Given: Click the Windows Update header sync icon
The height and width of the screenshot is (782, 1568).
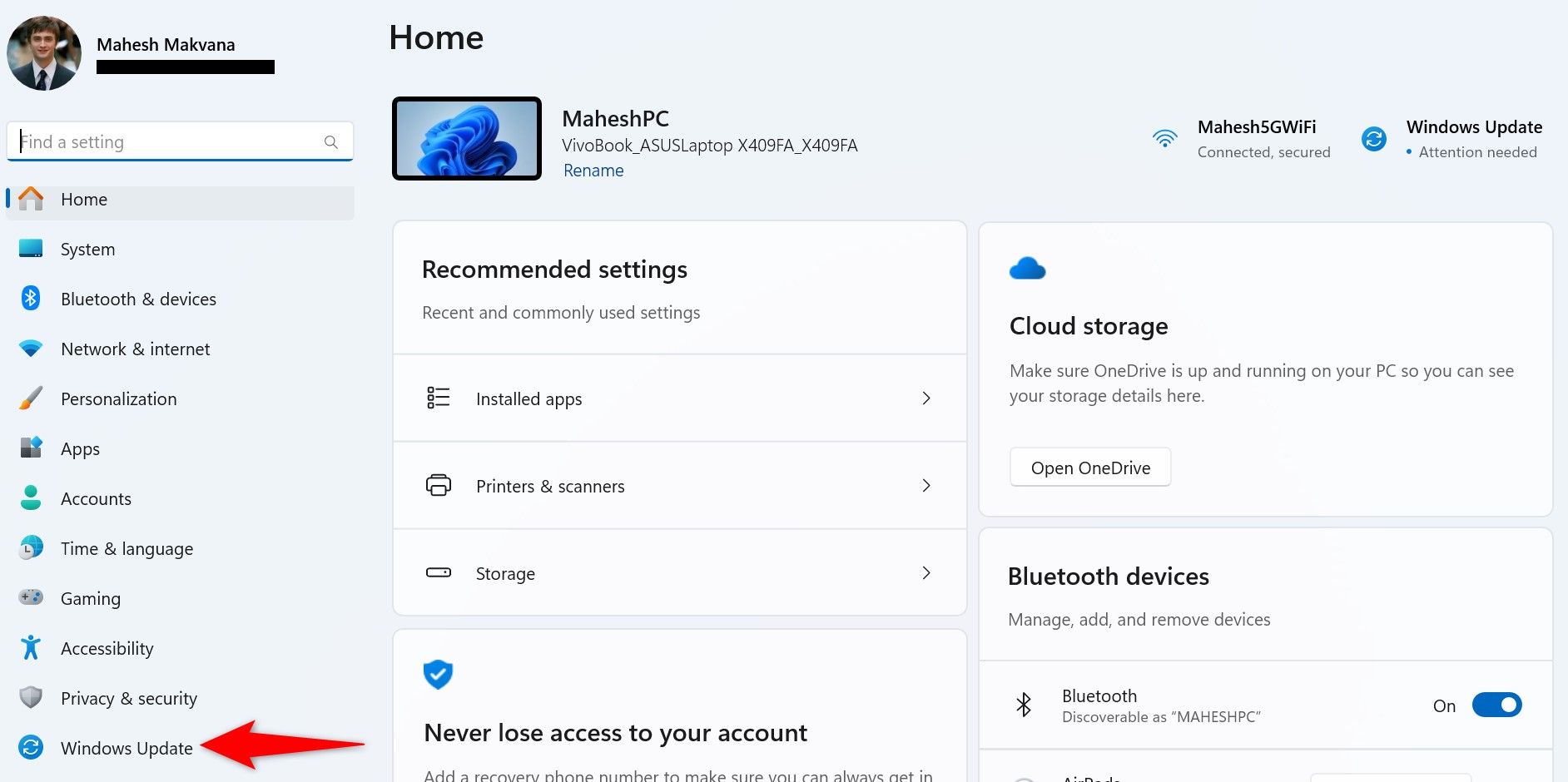Looking at the screenshot, I should tap(1374, 139).
